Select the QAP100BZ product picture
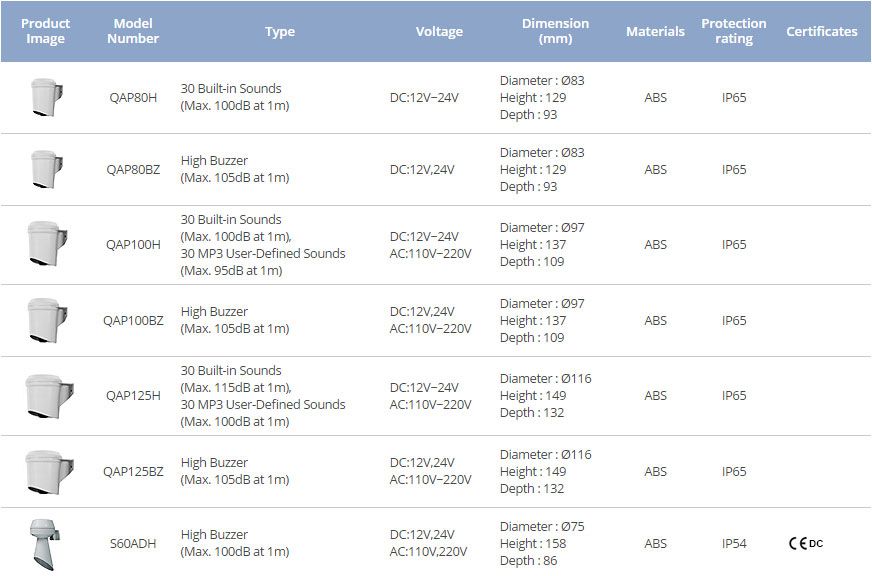Image resolution: width=872 pixels, height=576 pixels. tap(45, 321)
